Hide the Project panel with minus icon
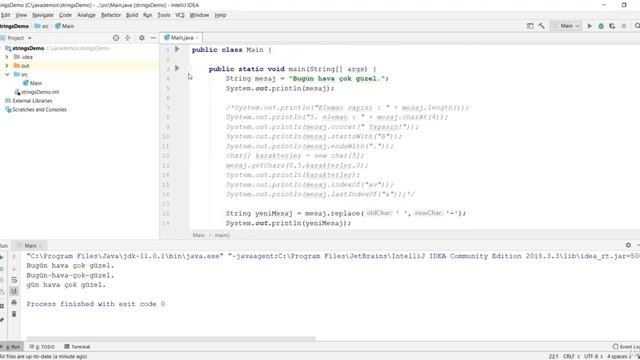The width and height of the screenshot is (640, 360). (153, 38)
